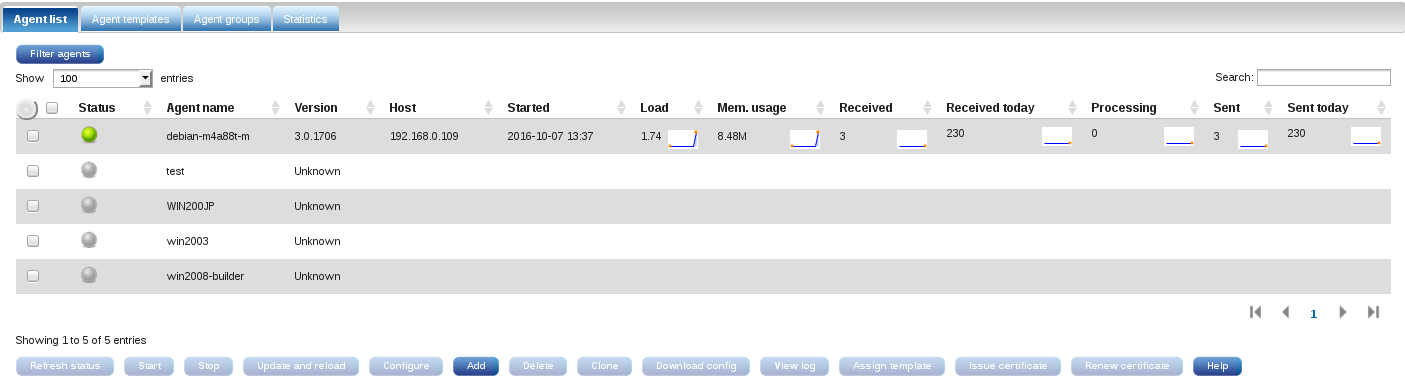The image size is (1405, 384).
Task: Click the Clone button
Action: tap(605, 366)
